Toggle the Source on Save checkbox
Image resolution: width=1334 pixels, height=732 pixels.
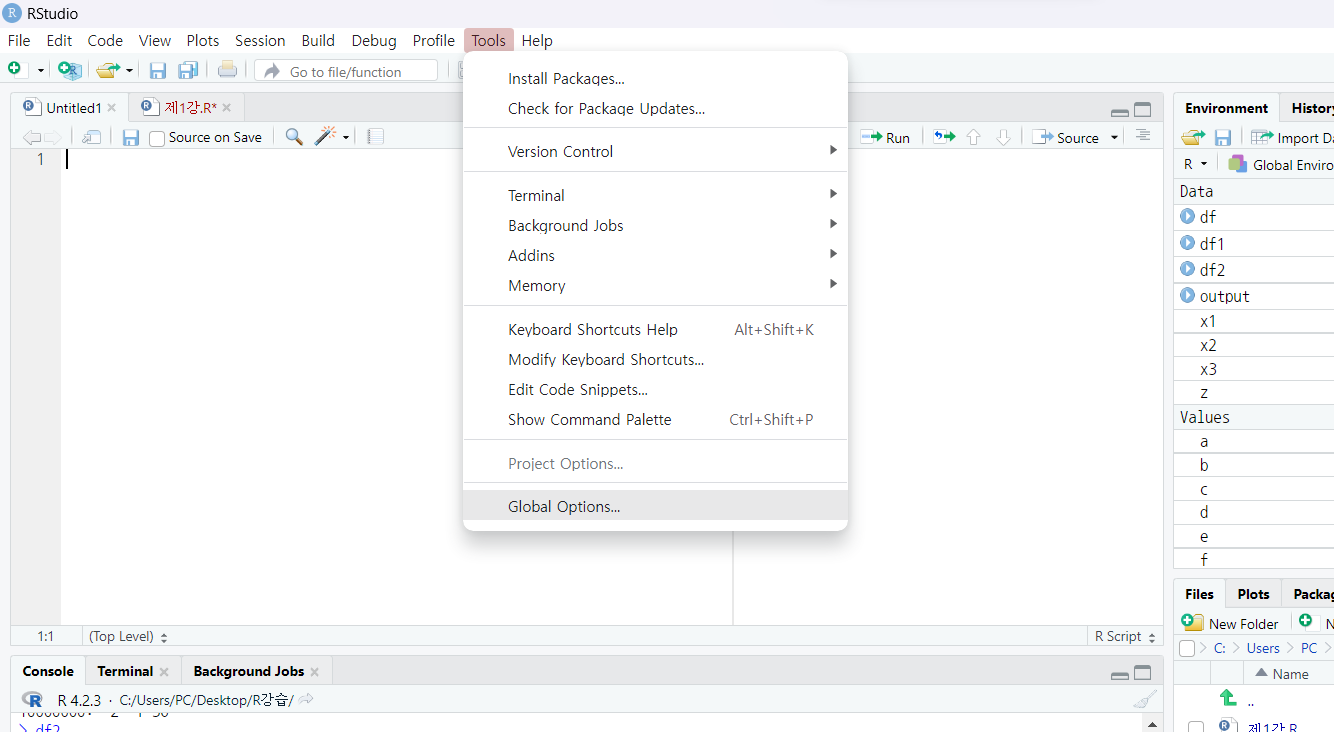157,138
